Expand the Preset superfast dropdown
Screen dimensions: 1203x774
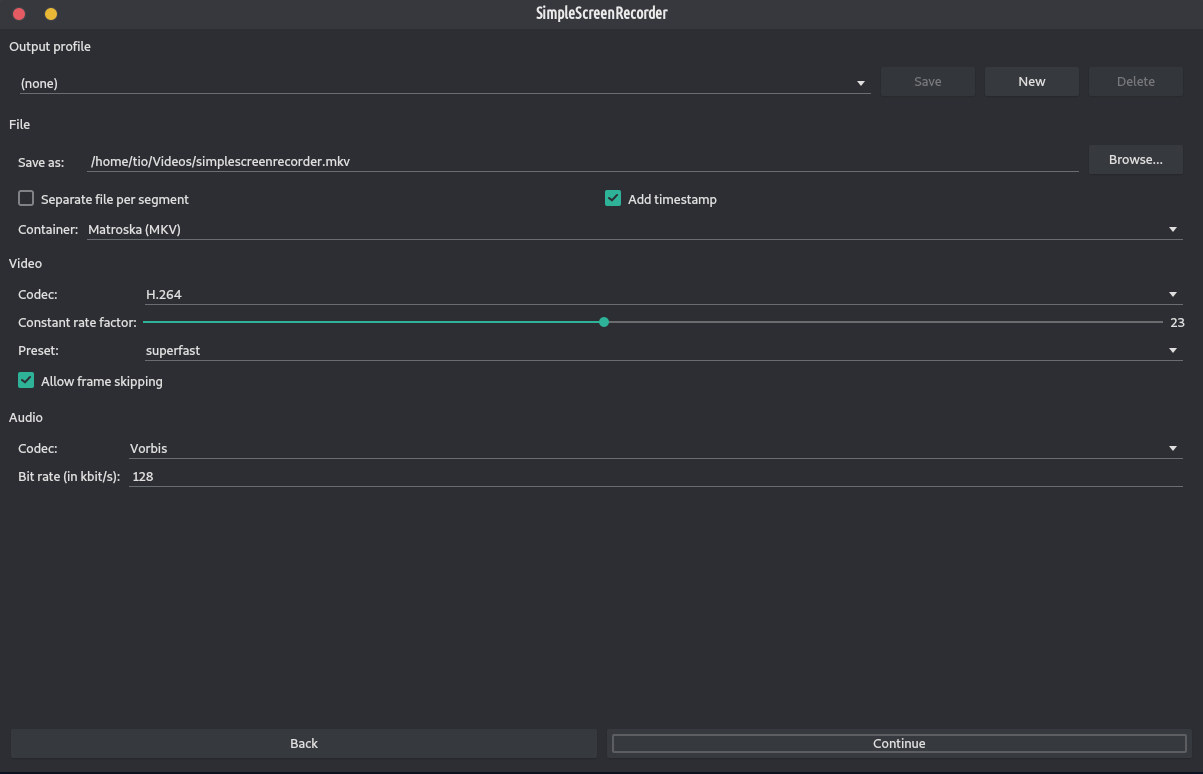[662, 351]
